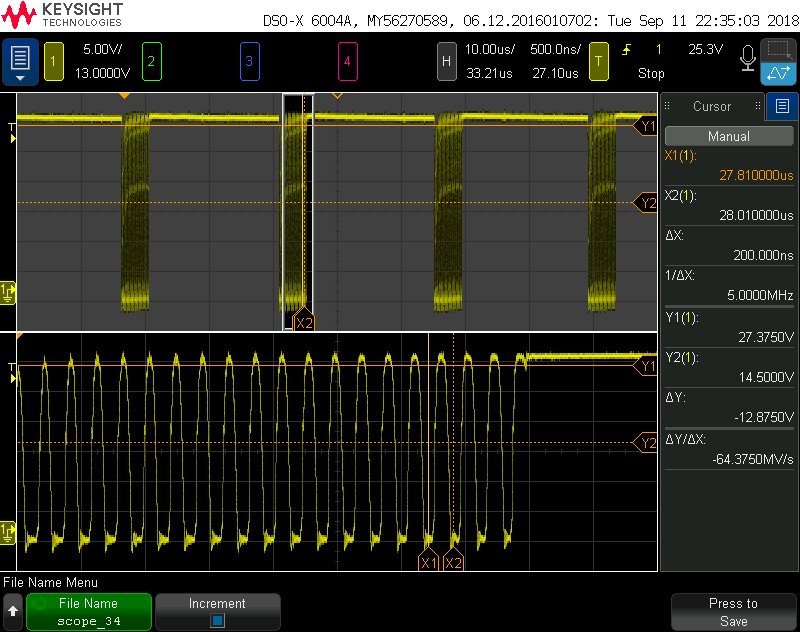Click the horizontal delay value 33.21us
This screenshot has height=632, width=800.
[489, 73]
